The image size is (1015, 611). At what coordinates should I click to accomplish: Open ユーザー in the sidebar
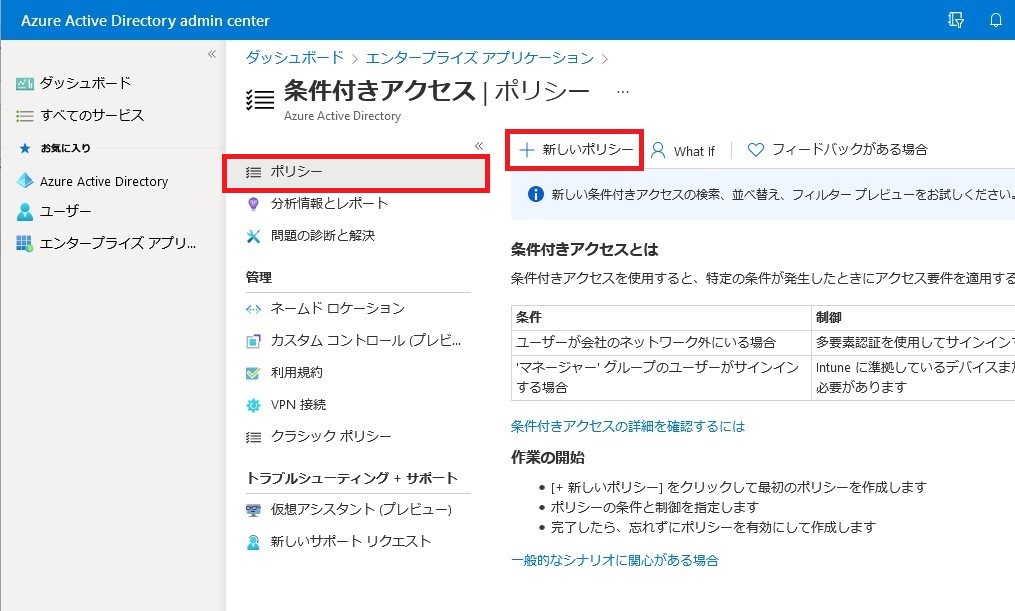pyautogui.click(x=65, y=211)
